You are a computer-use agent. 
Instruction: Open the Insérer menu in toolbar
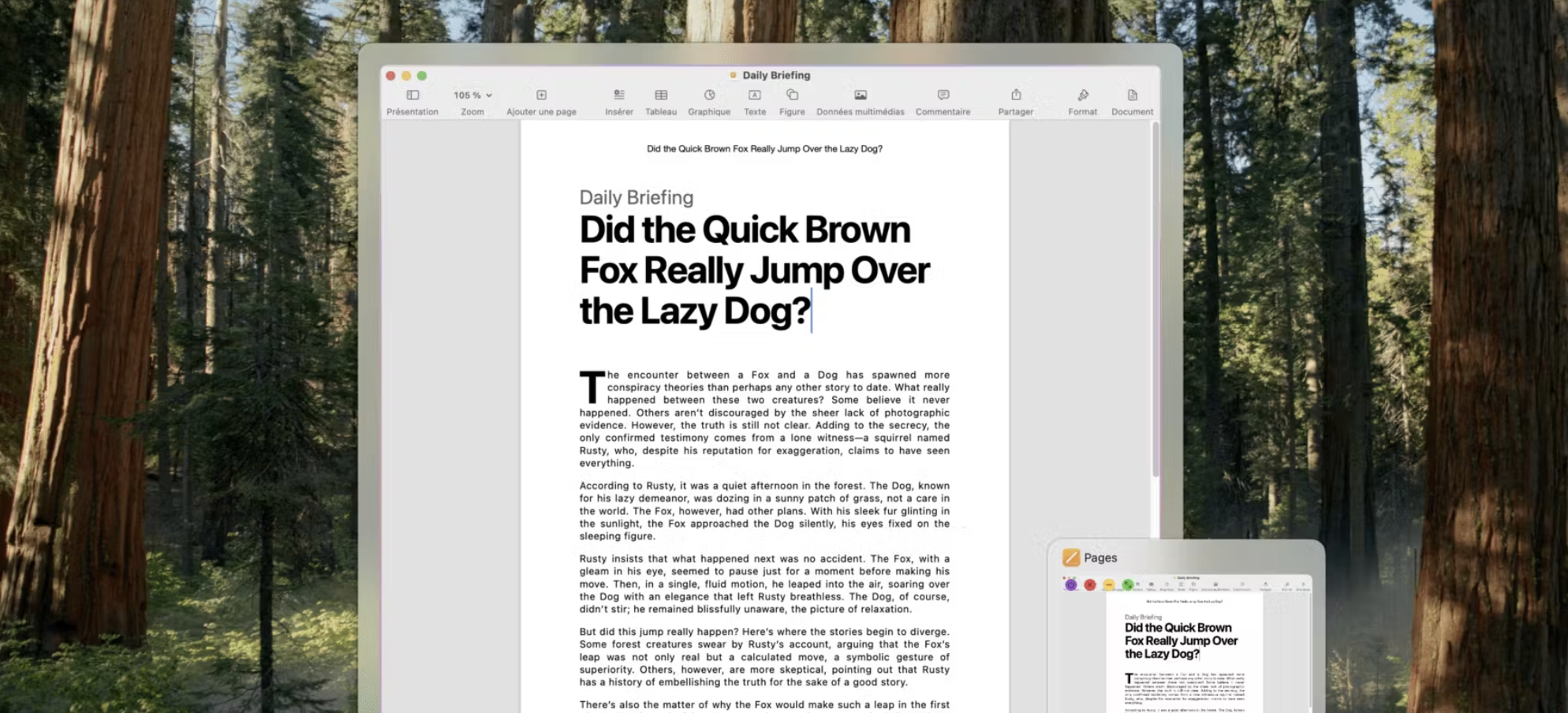tap(619, 102)
